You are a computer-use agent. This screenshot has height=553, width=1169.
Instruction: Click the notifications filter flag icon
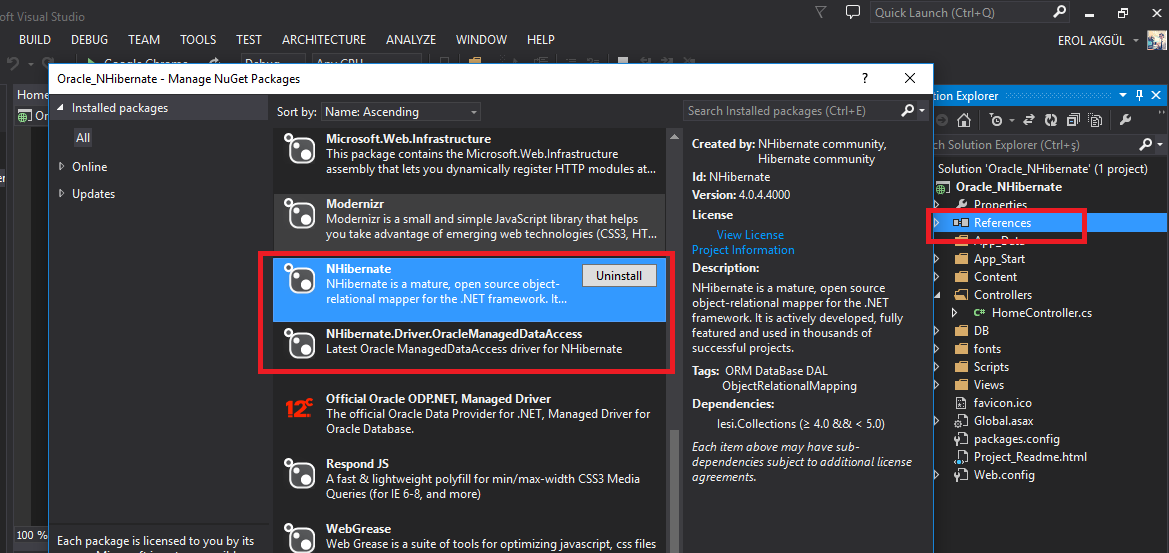point(821,13)
